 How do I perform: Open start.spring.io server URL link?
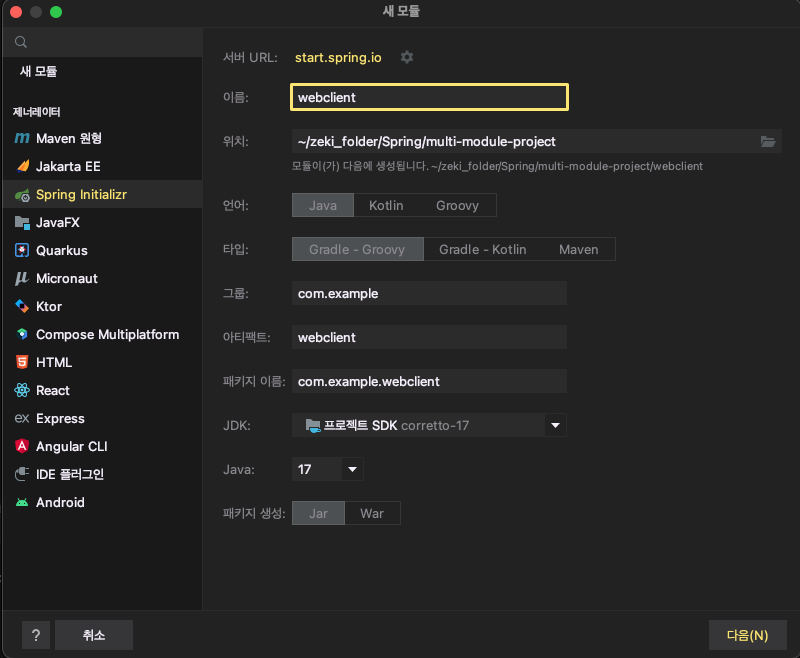(338, 57)
